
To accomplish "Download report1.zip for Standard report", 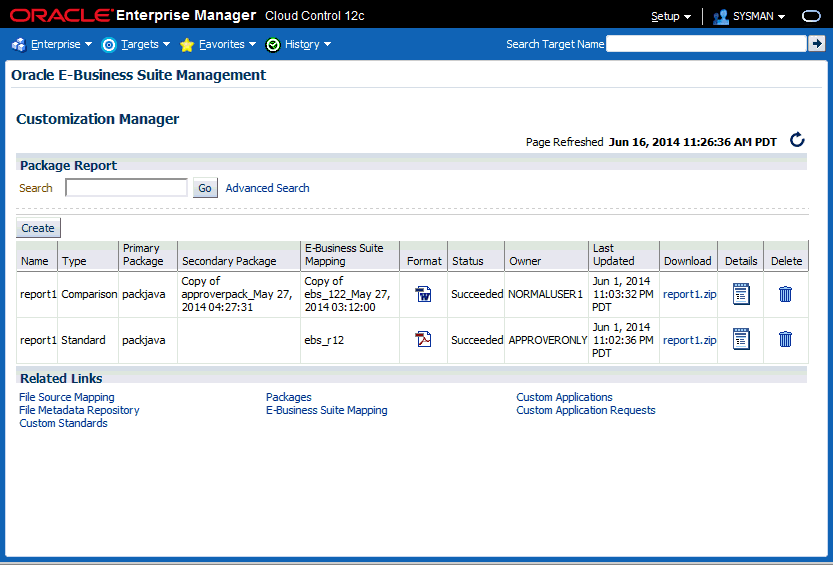I will pyautogui.click(x=690, y=340).
